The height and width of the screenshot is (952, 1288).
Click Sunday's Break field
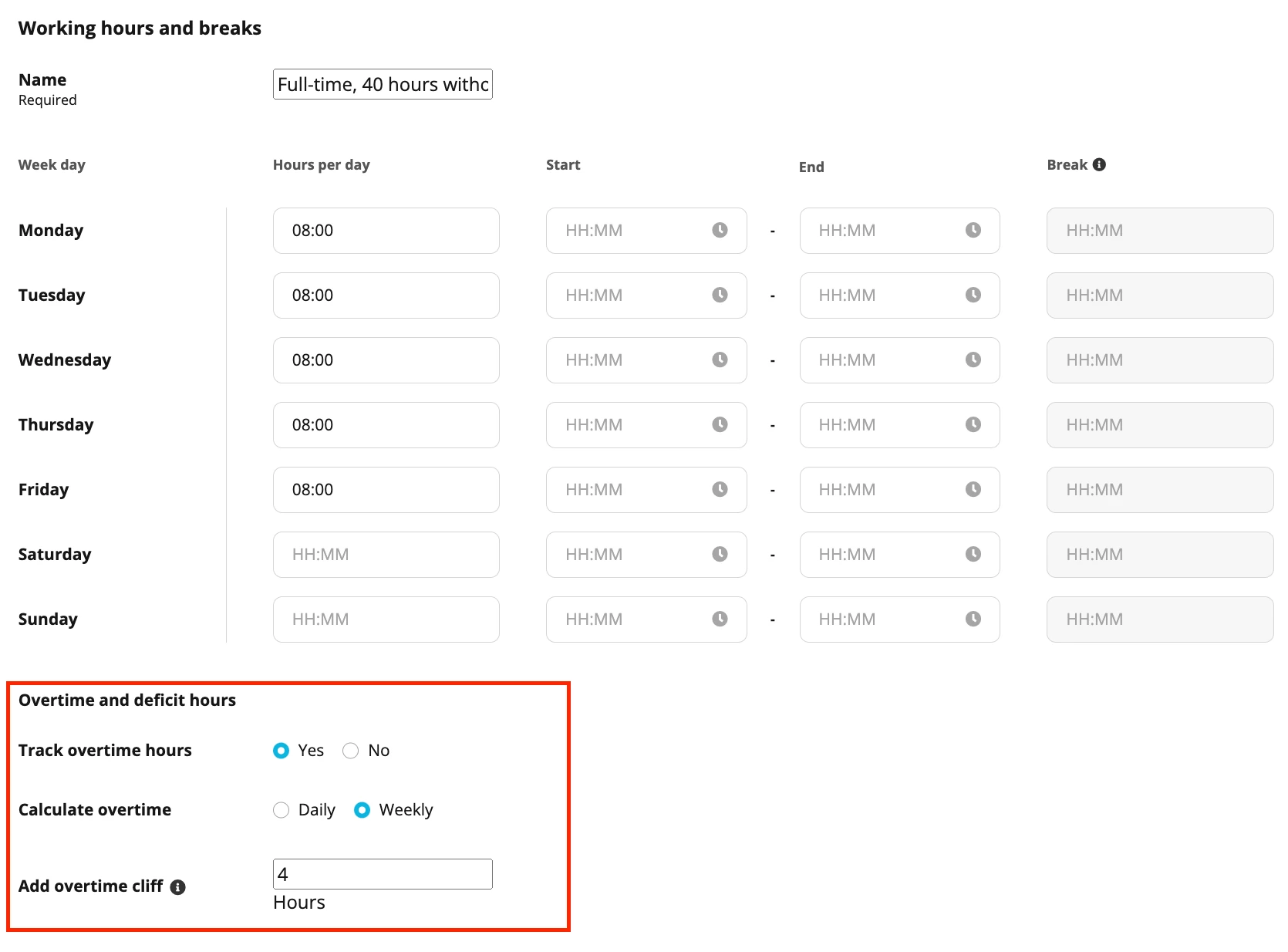click(1160, 619)
